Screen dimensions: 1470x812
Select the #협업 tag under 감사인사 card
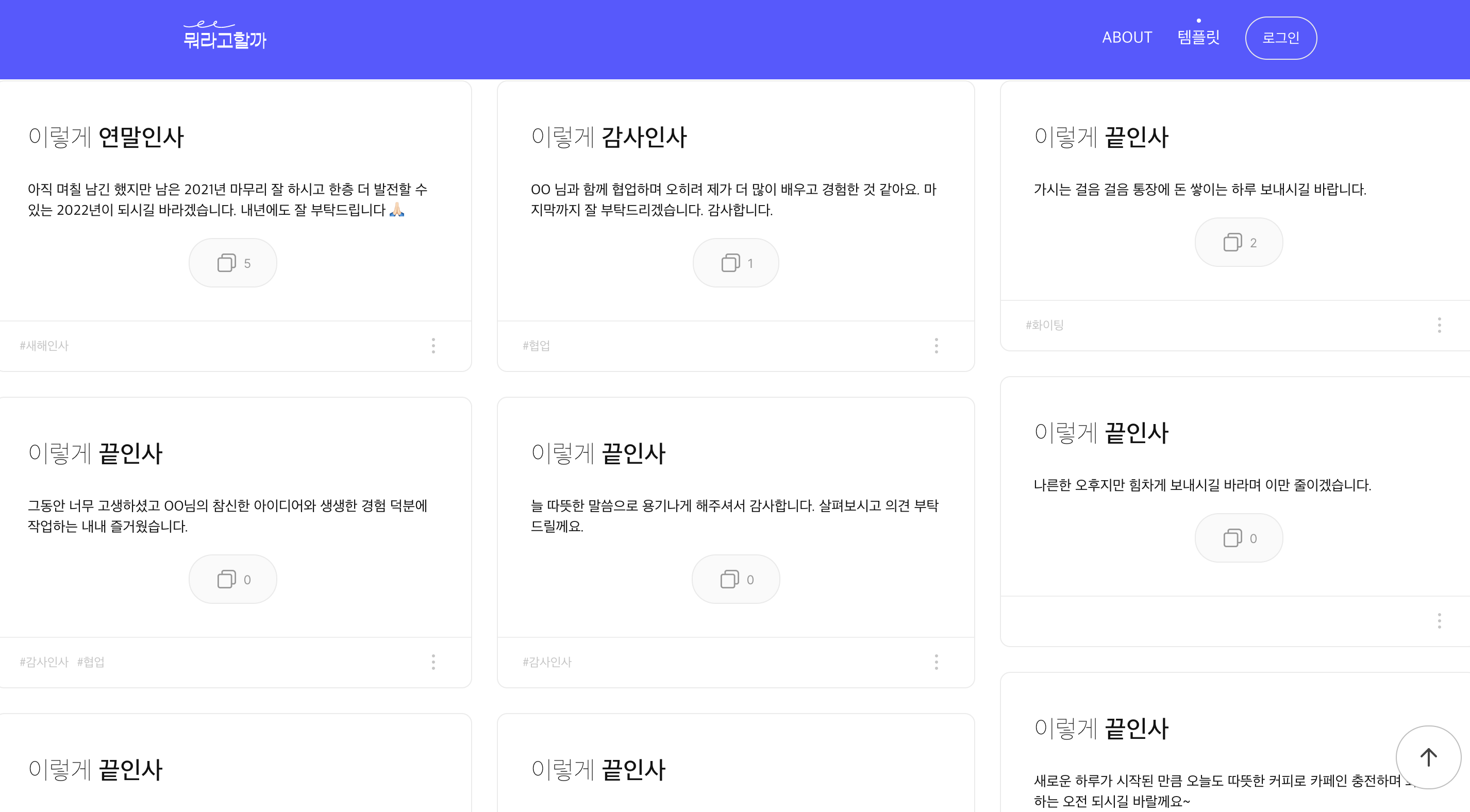tap(536, 345)
